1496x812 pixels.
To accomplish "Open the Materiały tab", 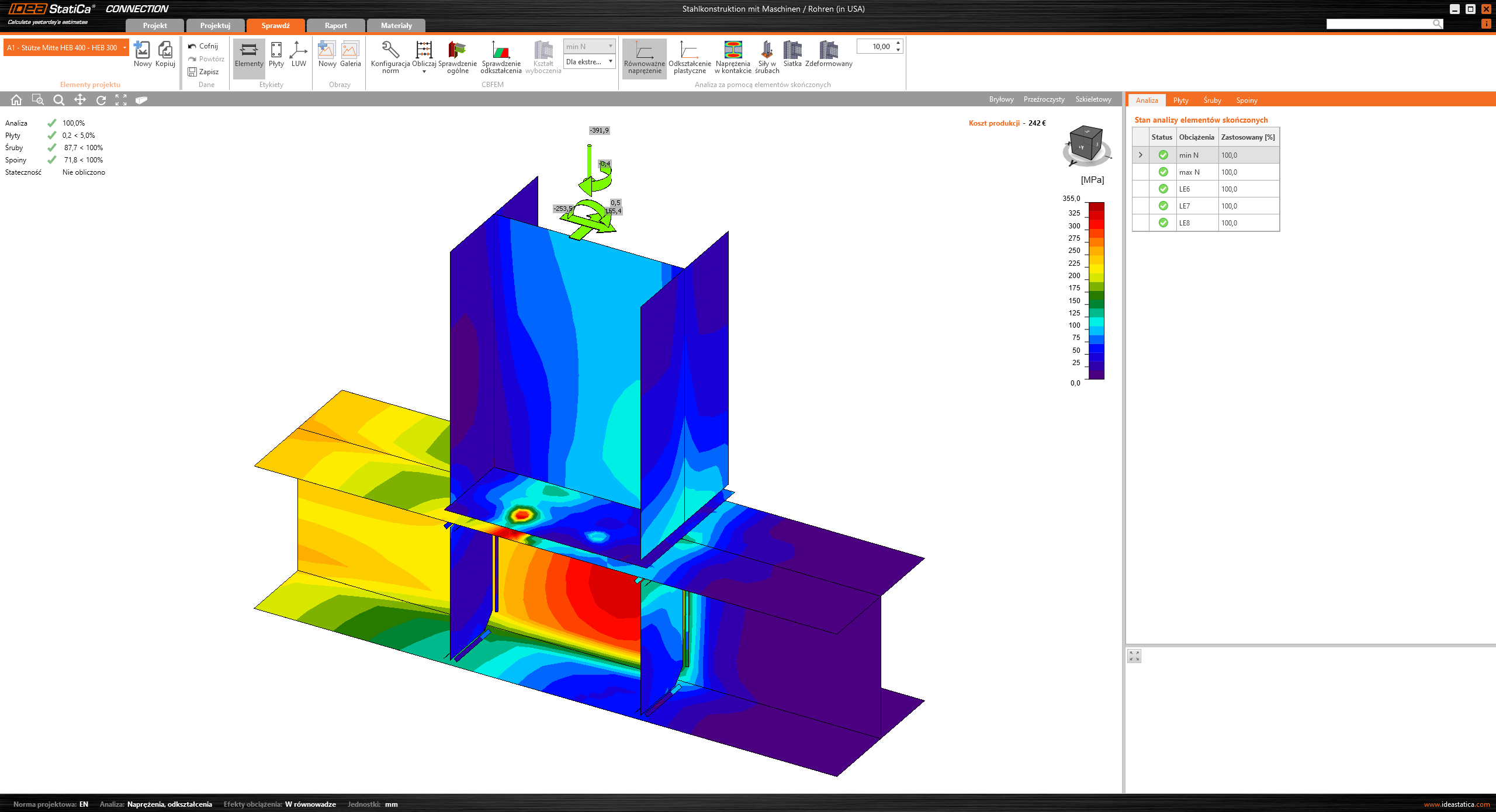I will coord(396,26).
